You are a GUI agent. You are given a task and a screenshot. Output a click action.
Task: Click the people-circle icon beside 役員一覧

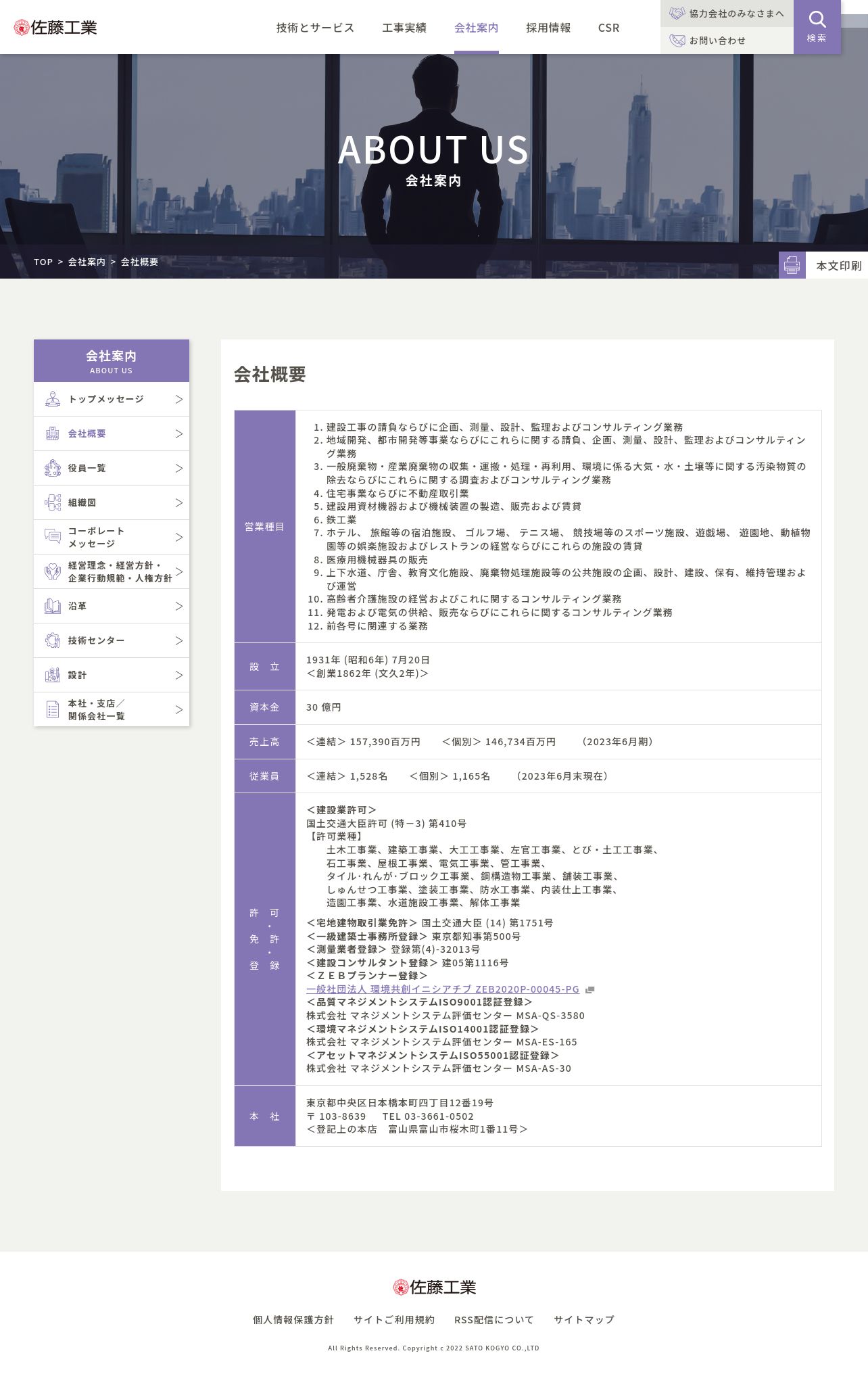(53, 468)
